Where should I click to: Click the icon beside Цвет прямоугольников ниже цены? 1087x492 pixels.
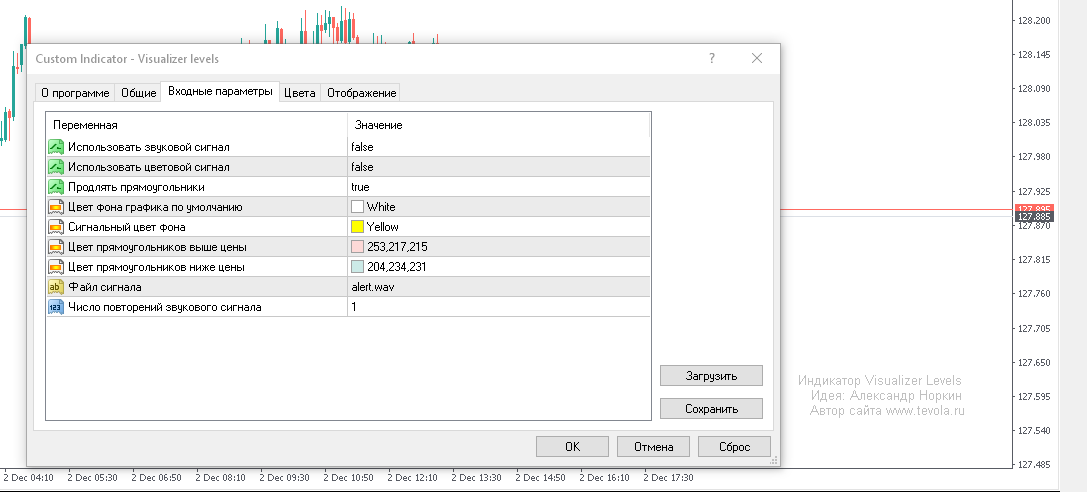point(55,267)
